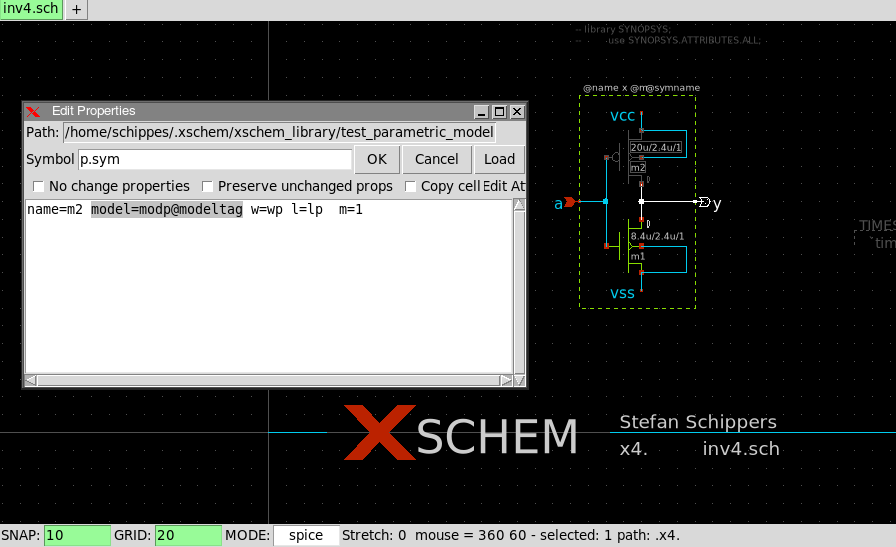Click the vertical scrollbar up arrow
Screen dimensions: 896x547
tap(518, 206)
